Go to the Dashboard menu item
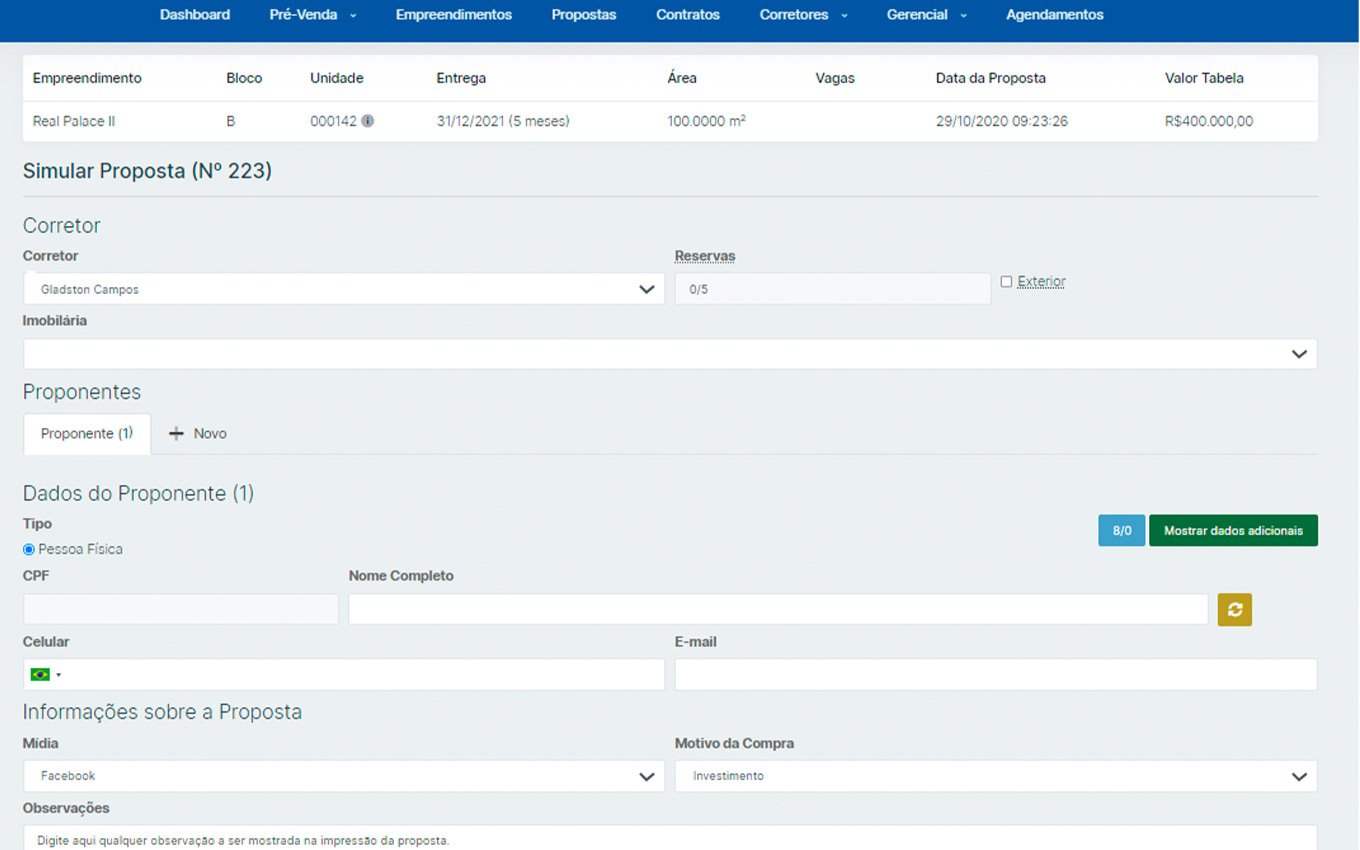Screen dimensions: 1360x850 195,15
